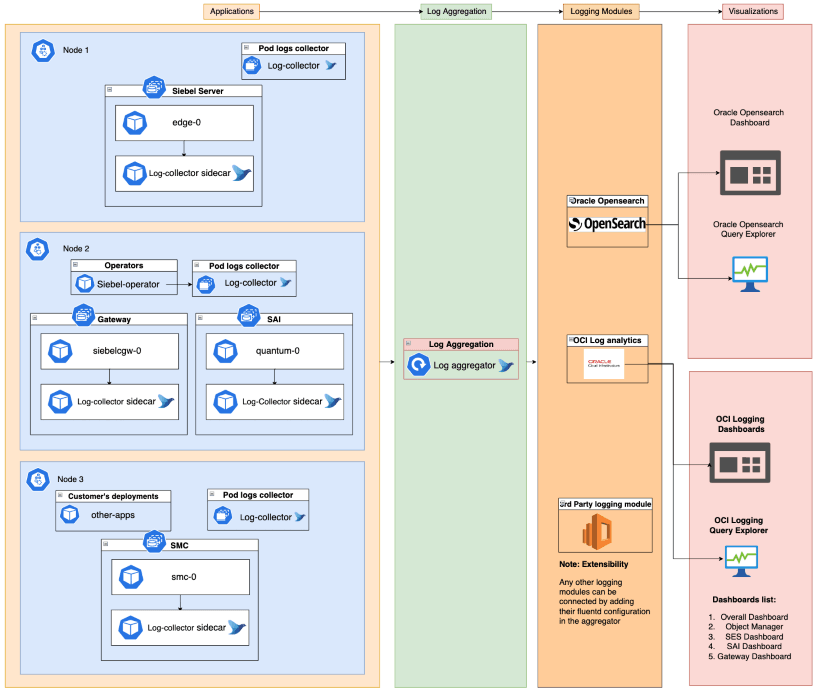Collapse the Siebel Server container

coord(110,89)
